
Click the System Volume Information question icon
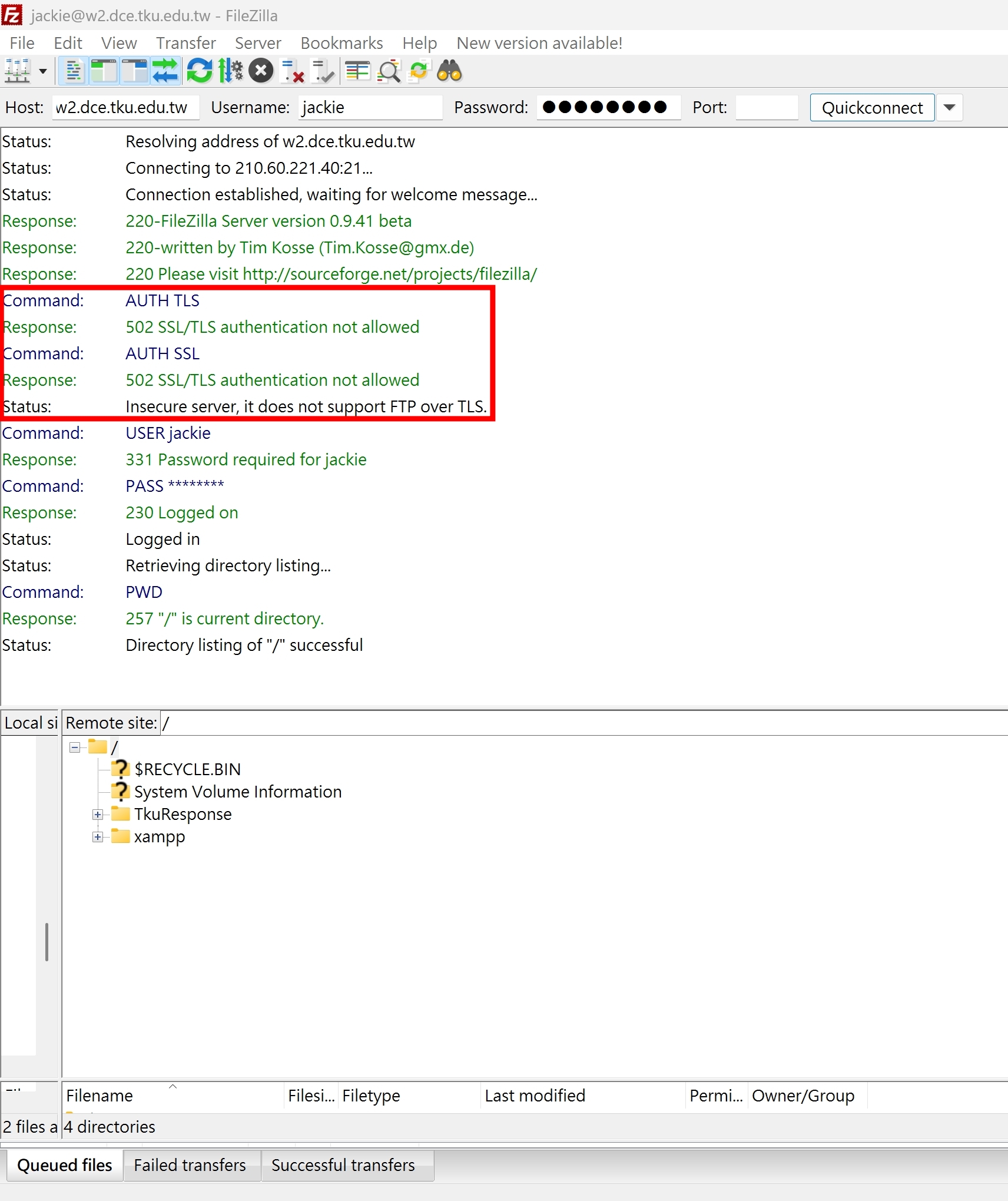point(121,791)
